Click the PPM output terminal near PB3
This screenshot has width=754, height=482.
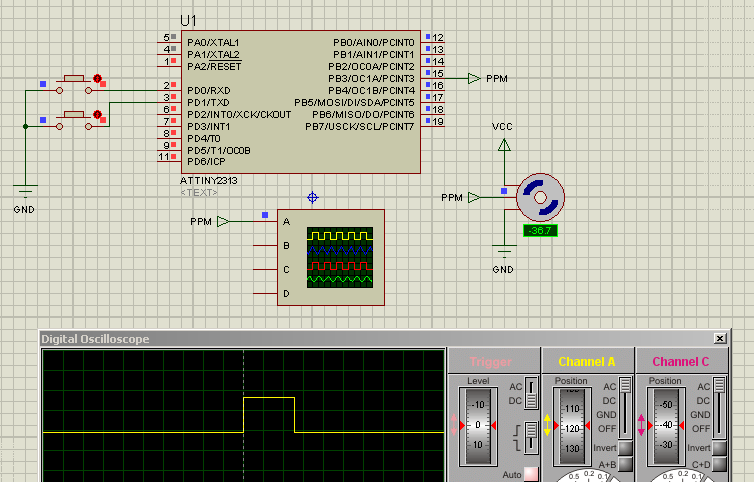pyautogui.click(x=474, y=78)
